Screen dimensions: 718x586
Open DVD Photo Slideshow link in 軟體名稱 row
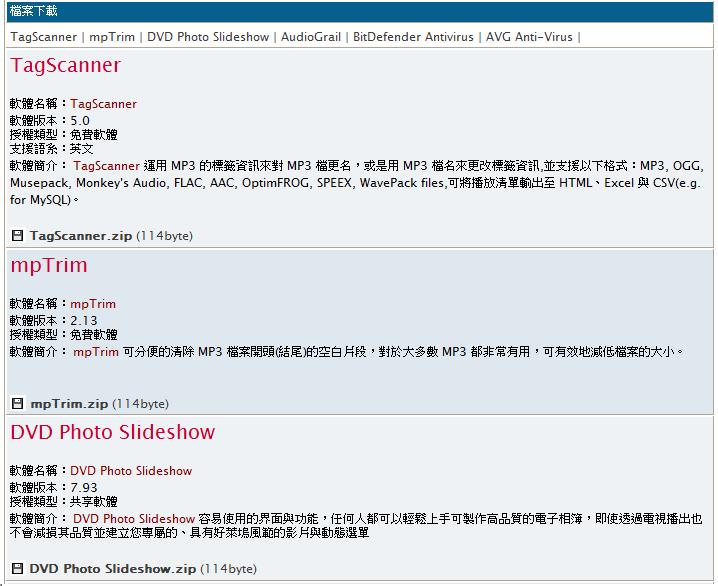click(131, 471)
